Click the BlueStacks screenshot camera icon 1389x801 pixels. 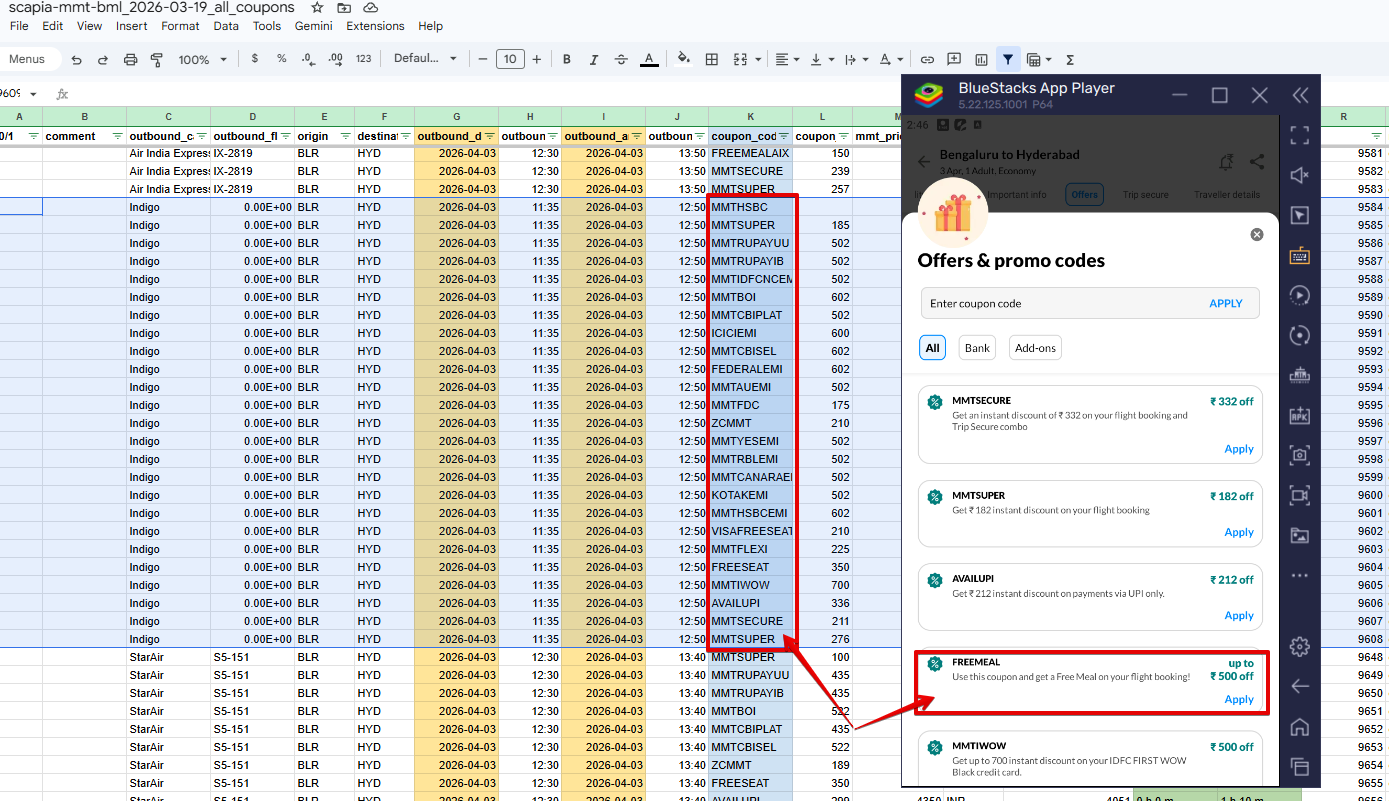coord(1299,455)
